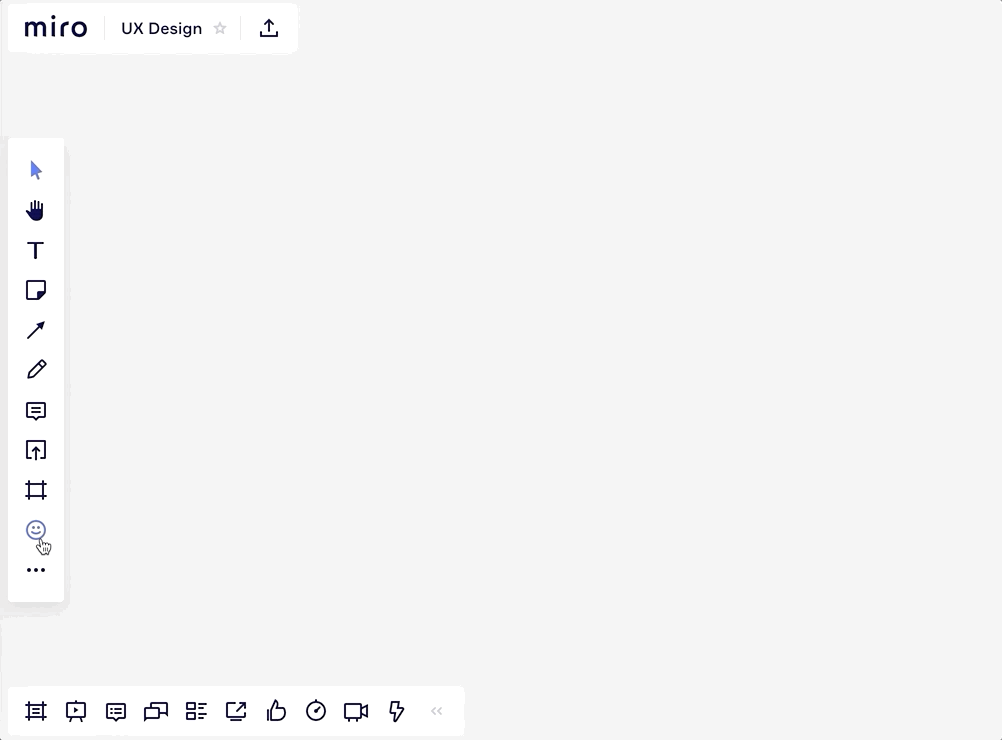Select the Arrow connector tool

(x=36, y=331)
